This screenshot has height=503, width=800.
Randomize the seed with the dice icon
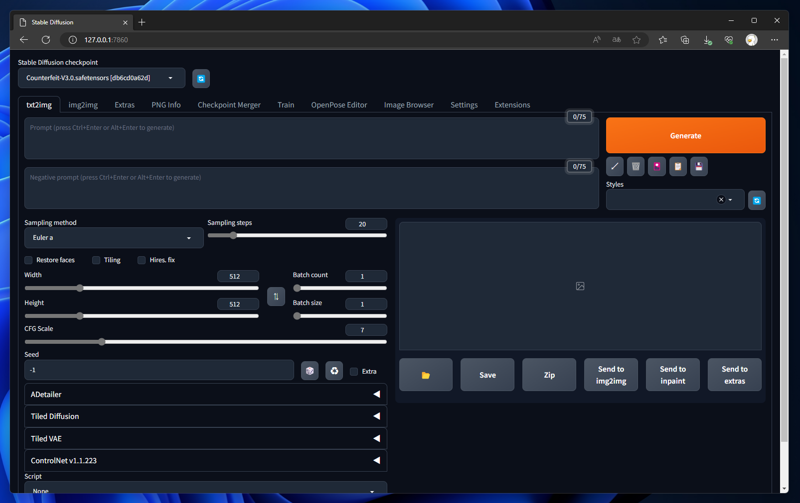pyautogui.click(x=310, y=371)
